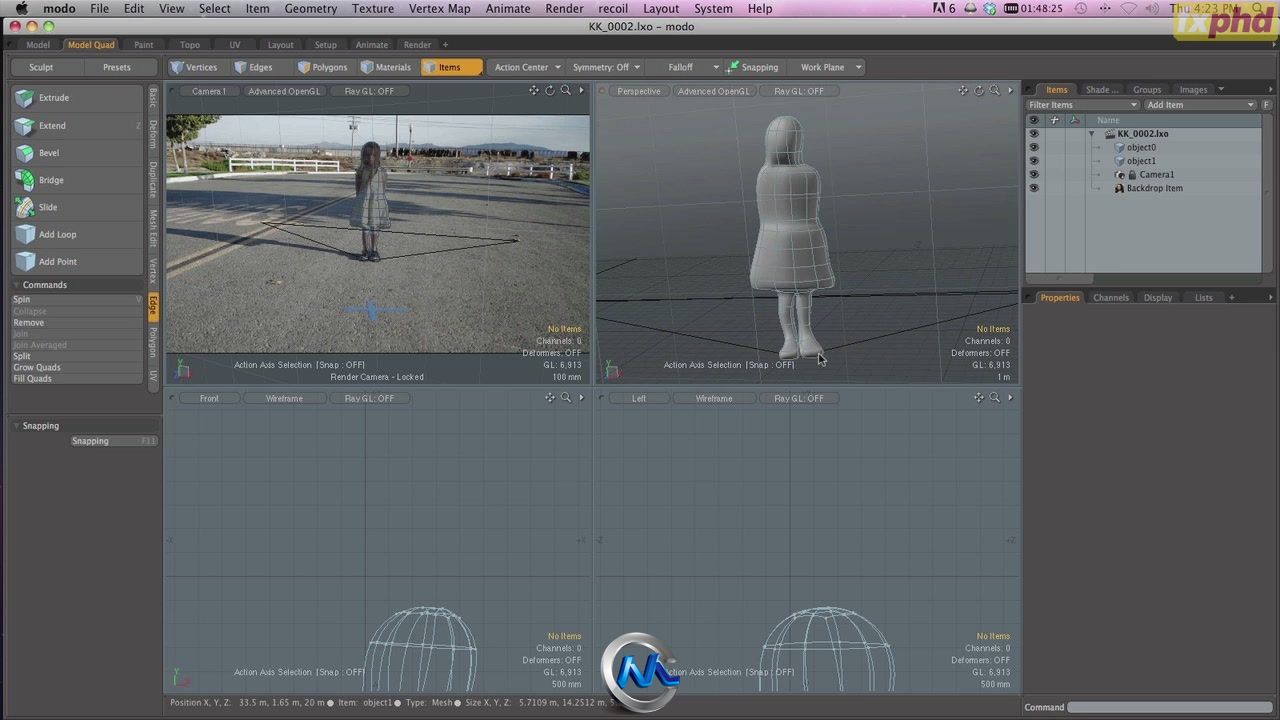This screenshot has width=1280, height=720.
Task: Click the move-view icon in Perspective viewport
Action: tap(963, 91)
